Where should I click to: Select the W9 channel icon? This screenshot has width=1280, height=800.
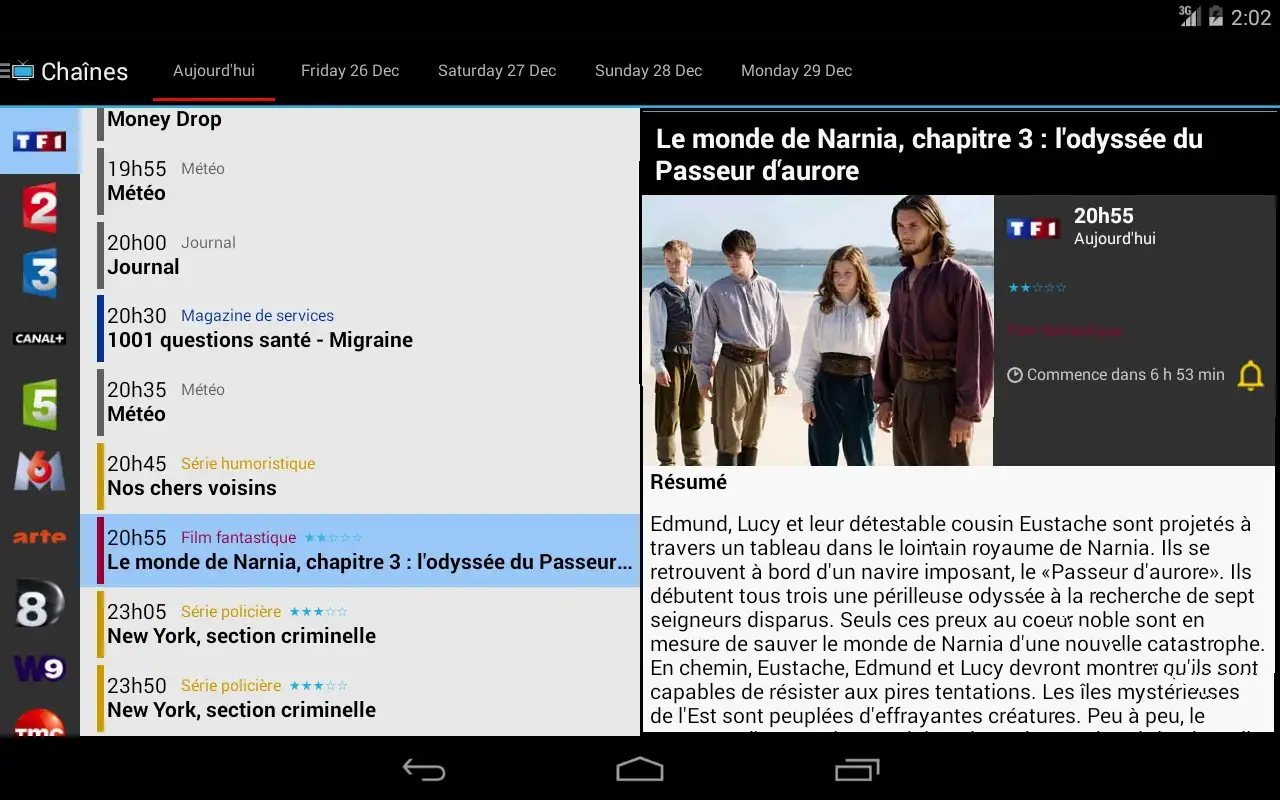40,668
